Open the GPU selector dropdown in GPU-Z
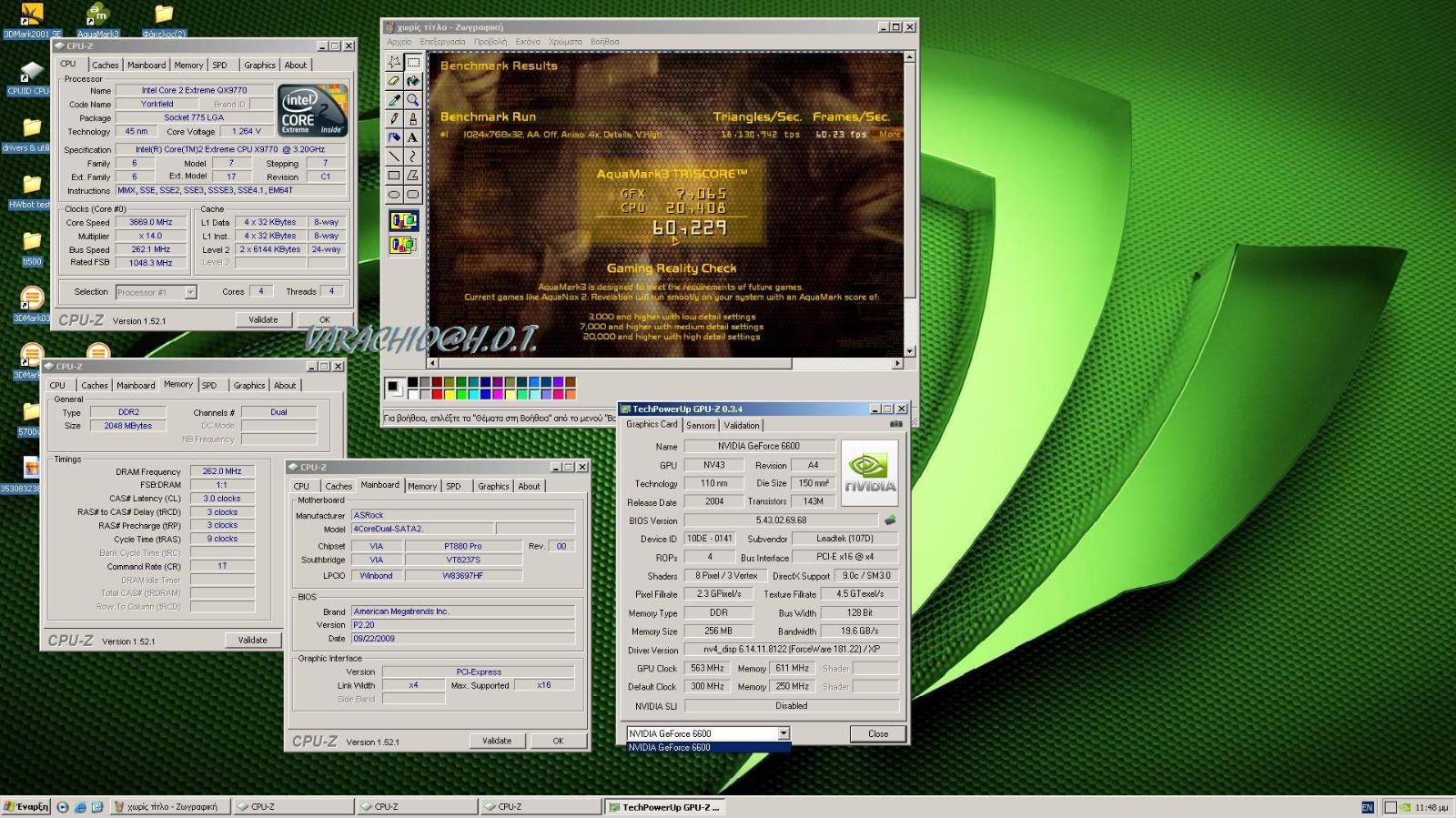 [x=783, y=733]
